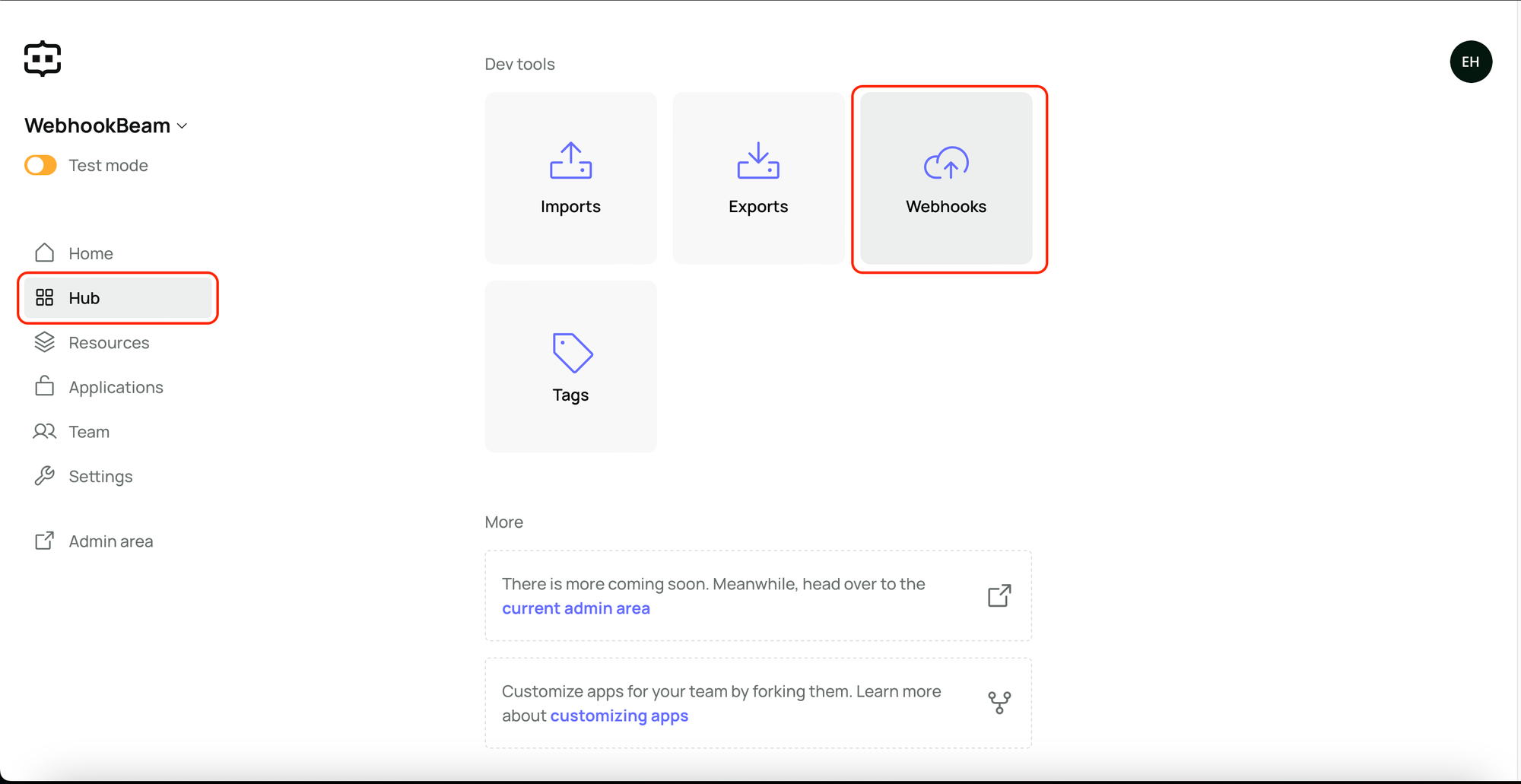Click Admin area external link in sidebar
1521x784 pixels.
[x=110, y=541]
